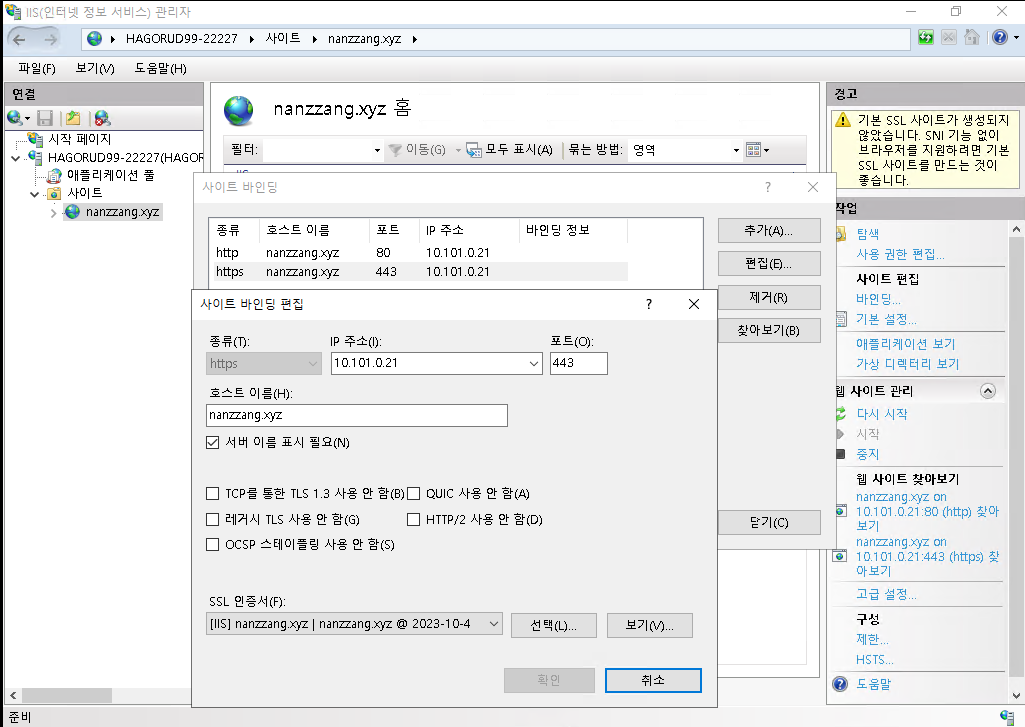Screen dimensions: 1025x727
Task: Enable TCP를 통한 TLS 1.3 사용 안 함 checkbox
Action: click(x=212, y=494)
